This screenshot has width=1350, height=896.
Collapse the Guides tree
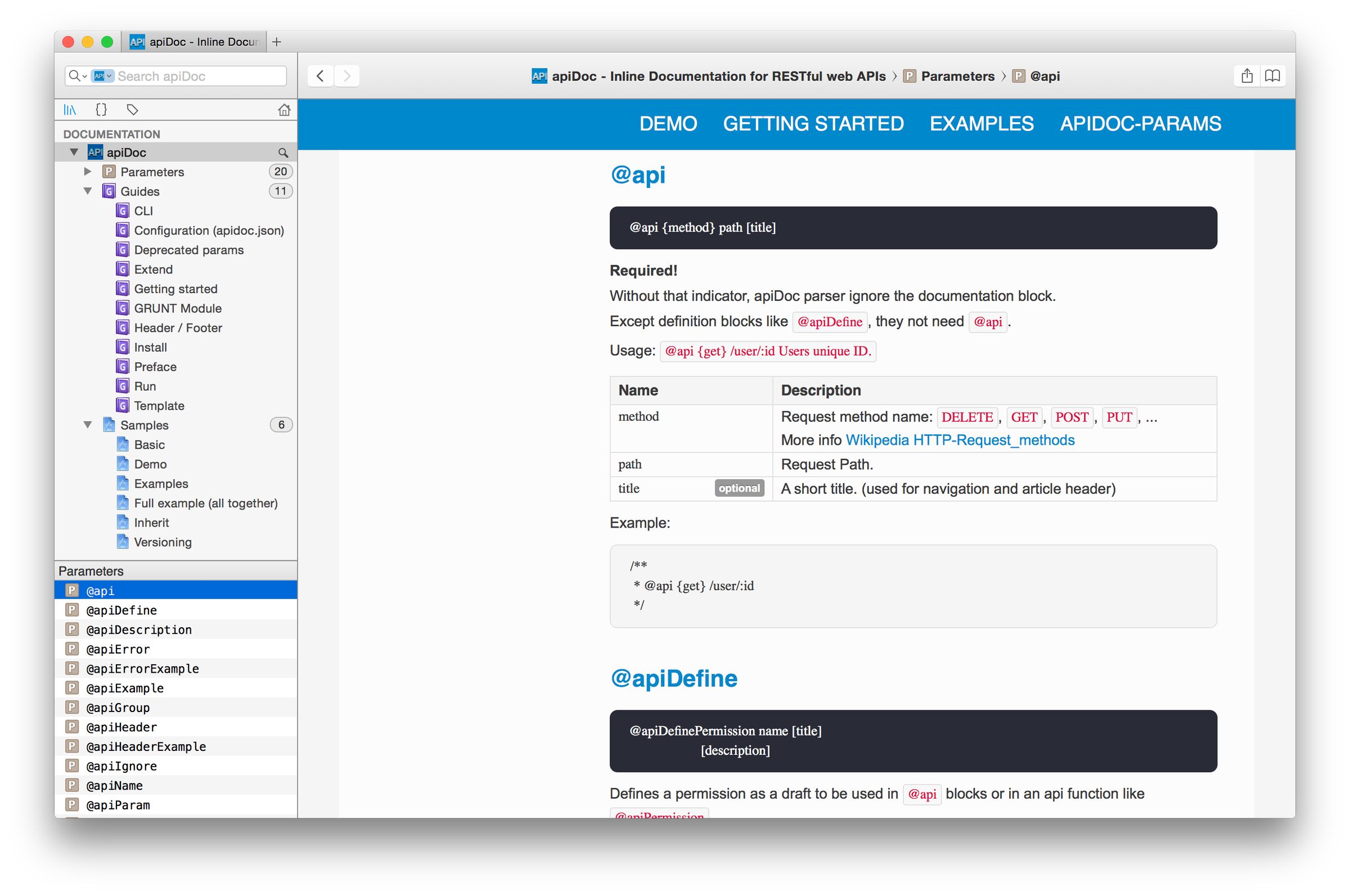pyautogui.click(x=87, y=191)
